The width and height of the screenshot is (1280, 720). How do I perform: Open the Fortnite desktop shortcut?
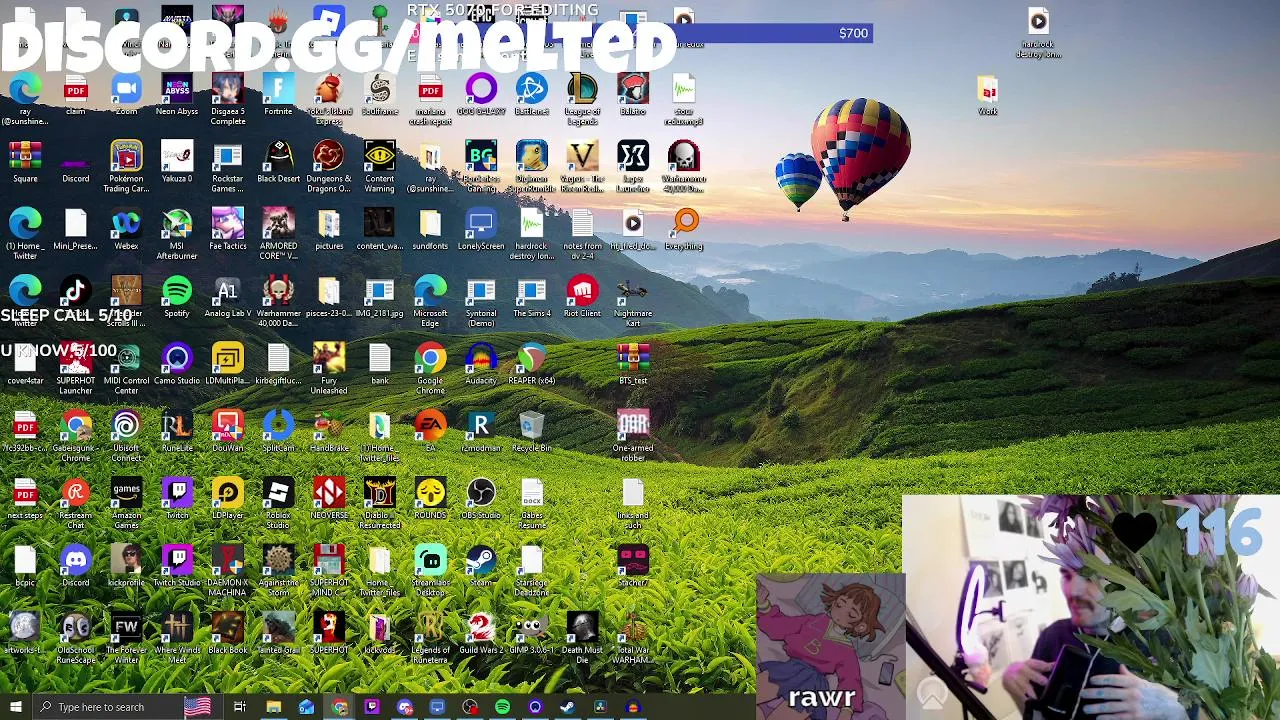(278, 95)
